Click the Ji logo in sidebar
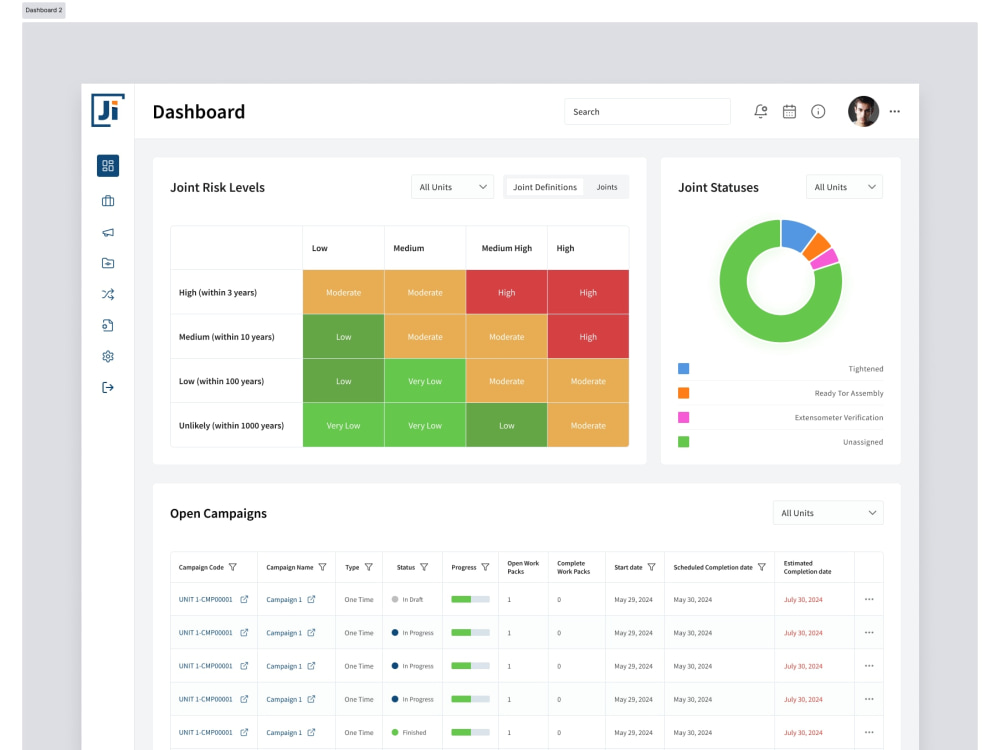This screenshot has width=1000, height=750. coord(108,110)
